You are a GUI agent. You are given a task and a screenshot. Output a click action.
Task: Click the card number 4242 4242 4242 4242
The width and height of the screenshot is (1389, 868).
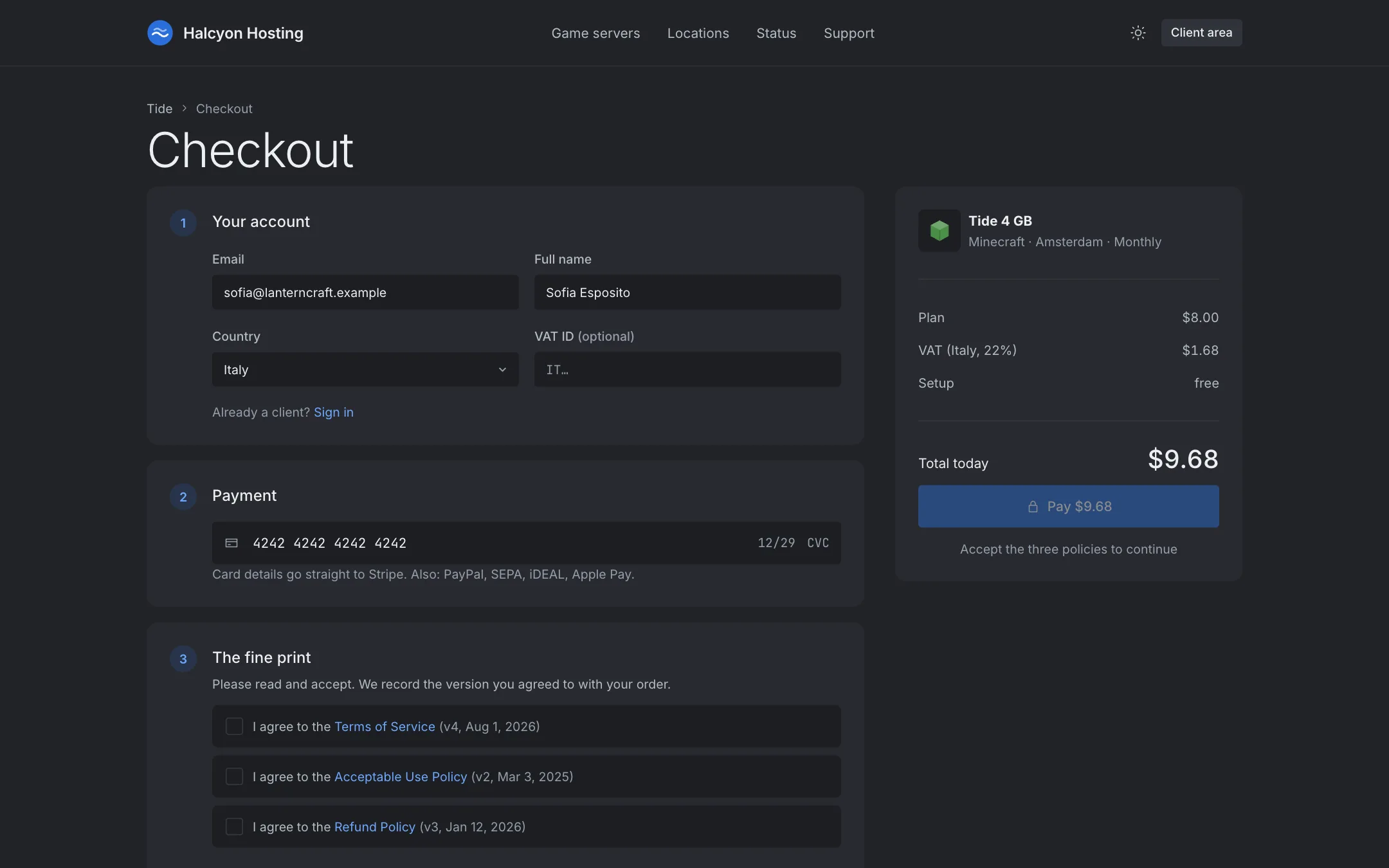pyautogui.click(x=329, y=543)
